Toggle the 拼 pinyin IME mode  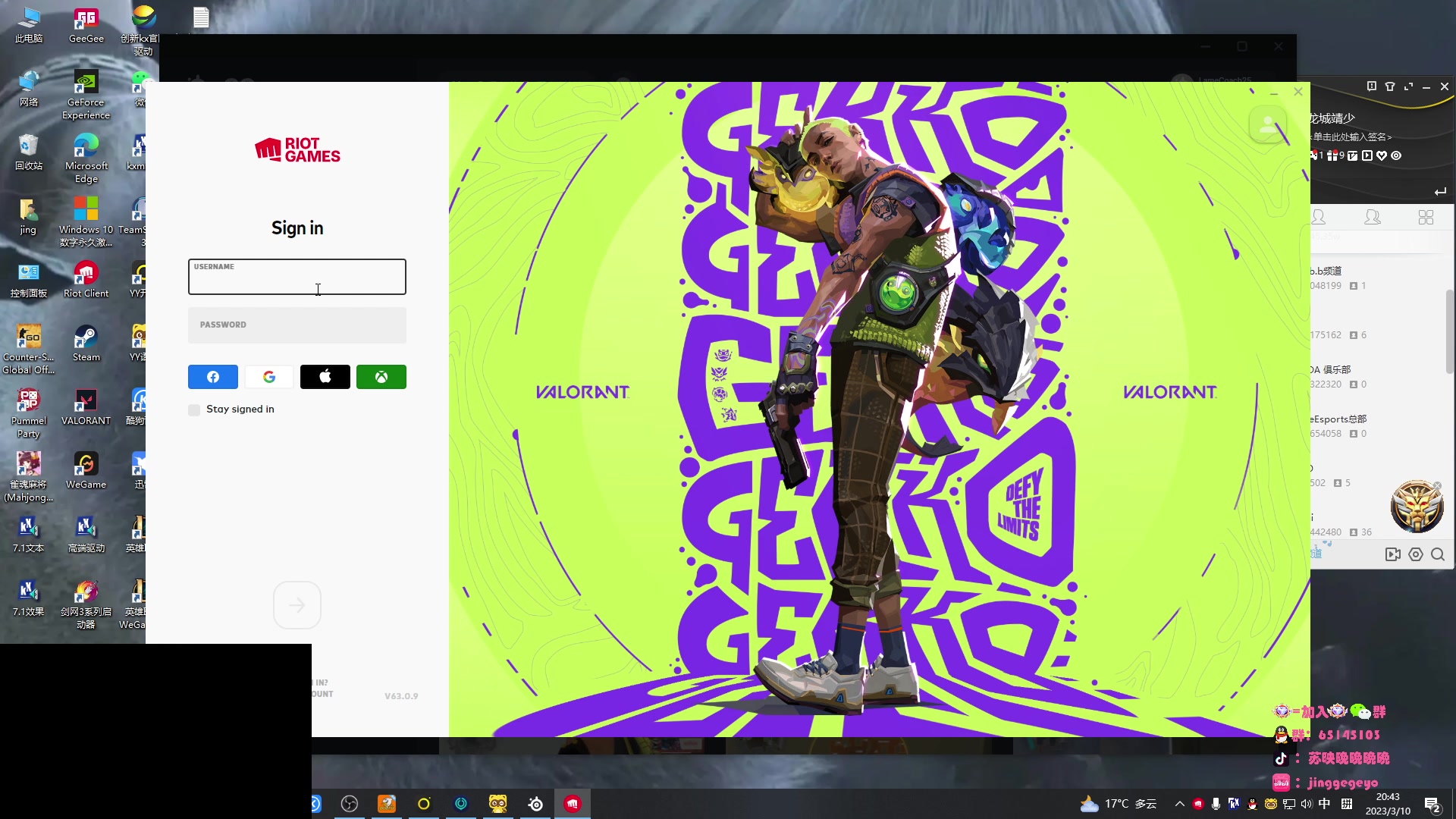[x=1347, y=804]
